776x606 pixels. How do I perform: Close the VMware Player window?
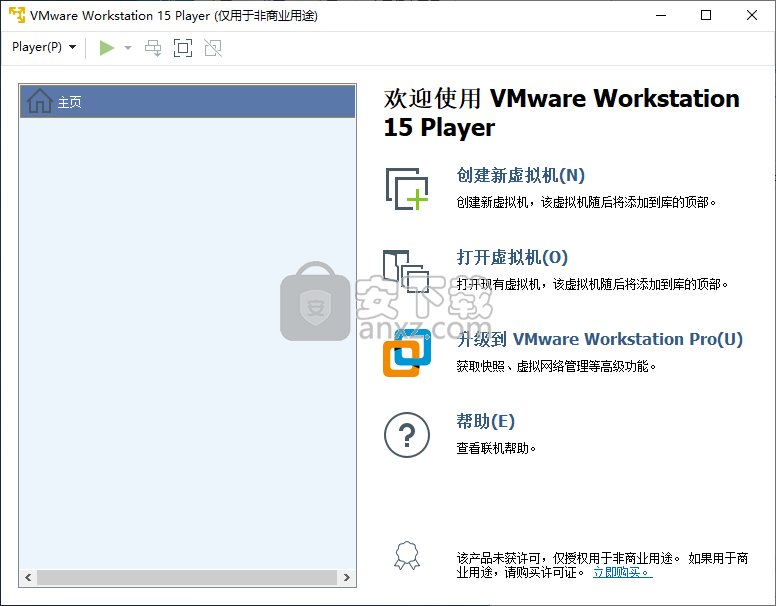752,15
